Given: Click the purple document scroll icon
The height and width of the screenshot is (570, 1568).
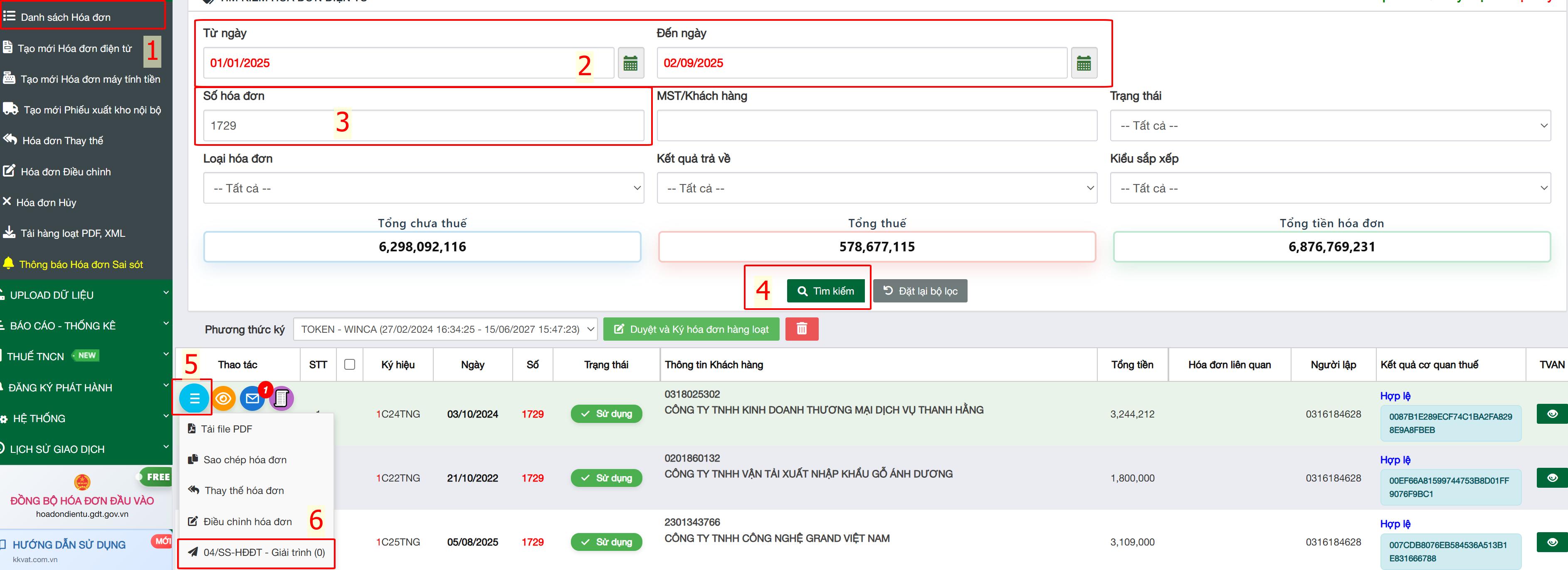Looking at the screenshot, I should click(x=281, y=398).
